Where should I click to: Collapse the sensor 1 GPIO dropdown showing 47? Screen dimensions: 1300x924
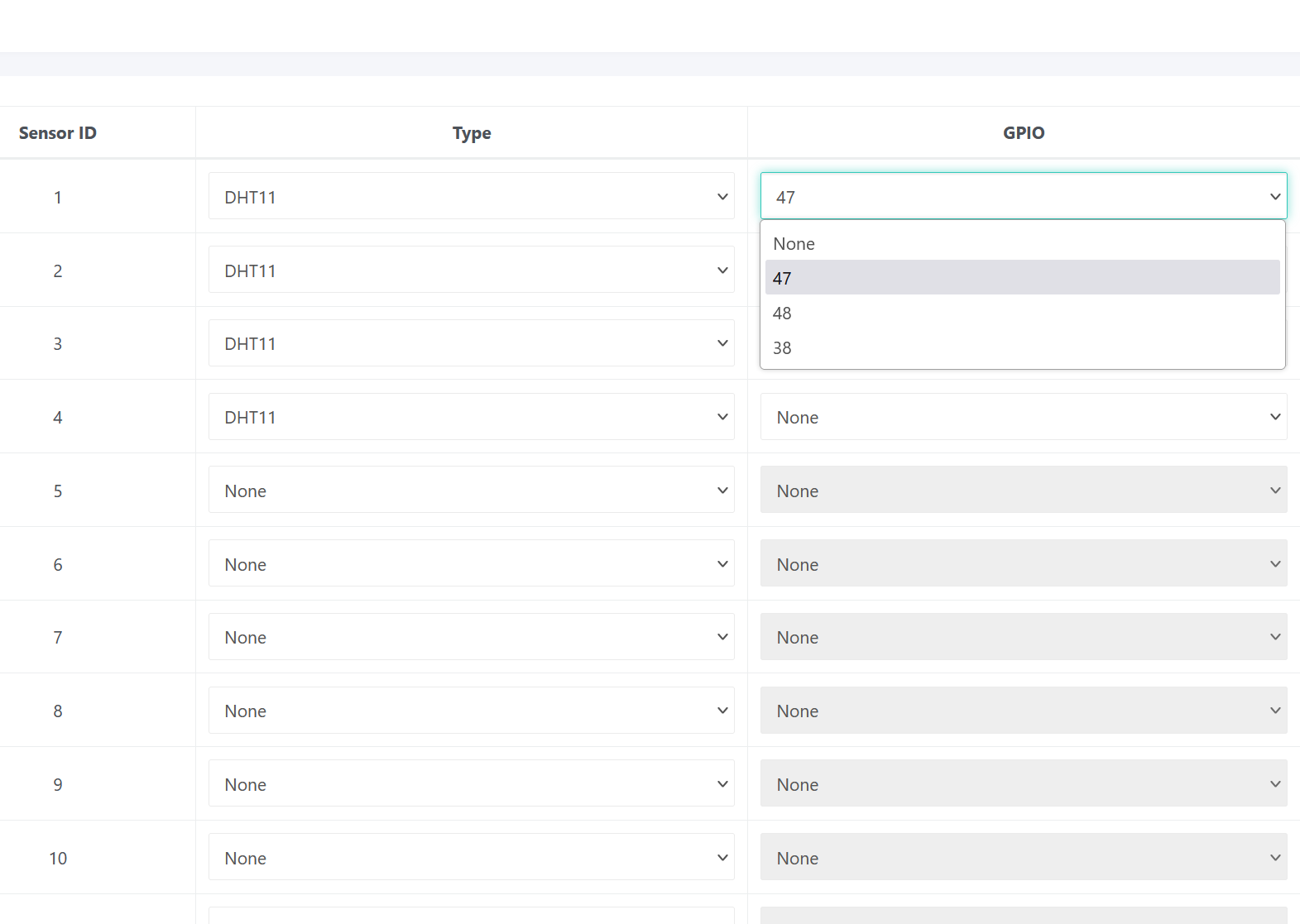[1023, 197]
